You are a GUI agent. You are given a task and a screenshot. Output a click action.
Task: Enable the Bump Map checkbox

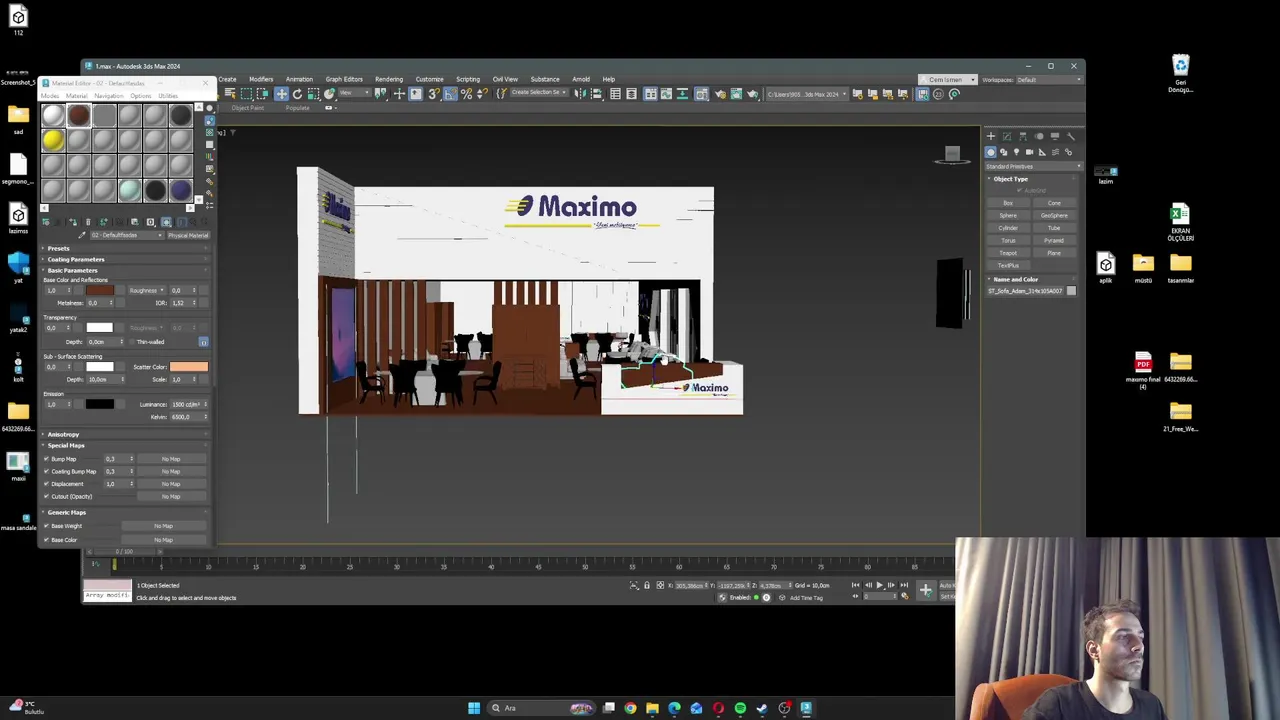pyautogui.click(x=46, y=459)
